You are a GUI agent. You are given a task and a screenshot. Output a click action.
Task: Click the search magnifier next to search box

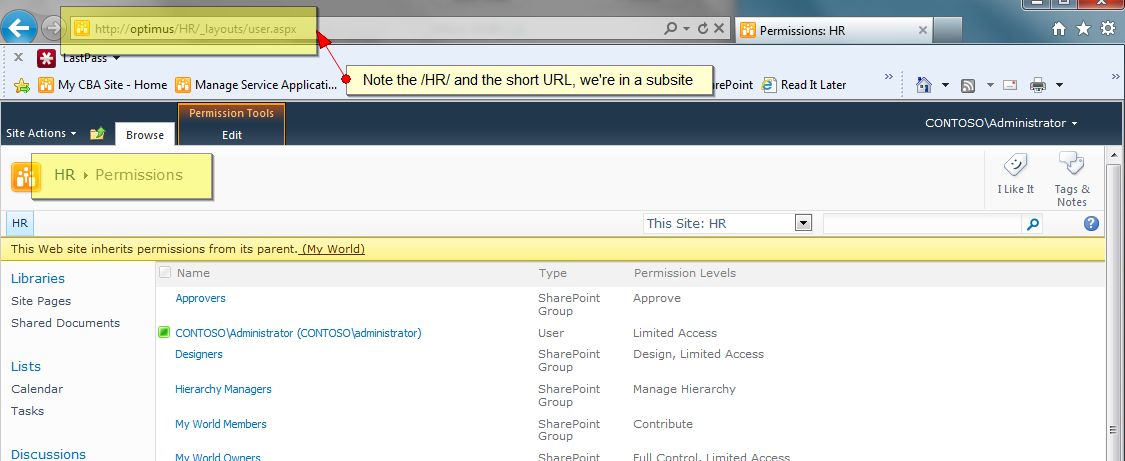(x=1033, y=224)
